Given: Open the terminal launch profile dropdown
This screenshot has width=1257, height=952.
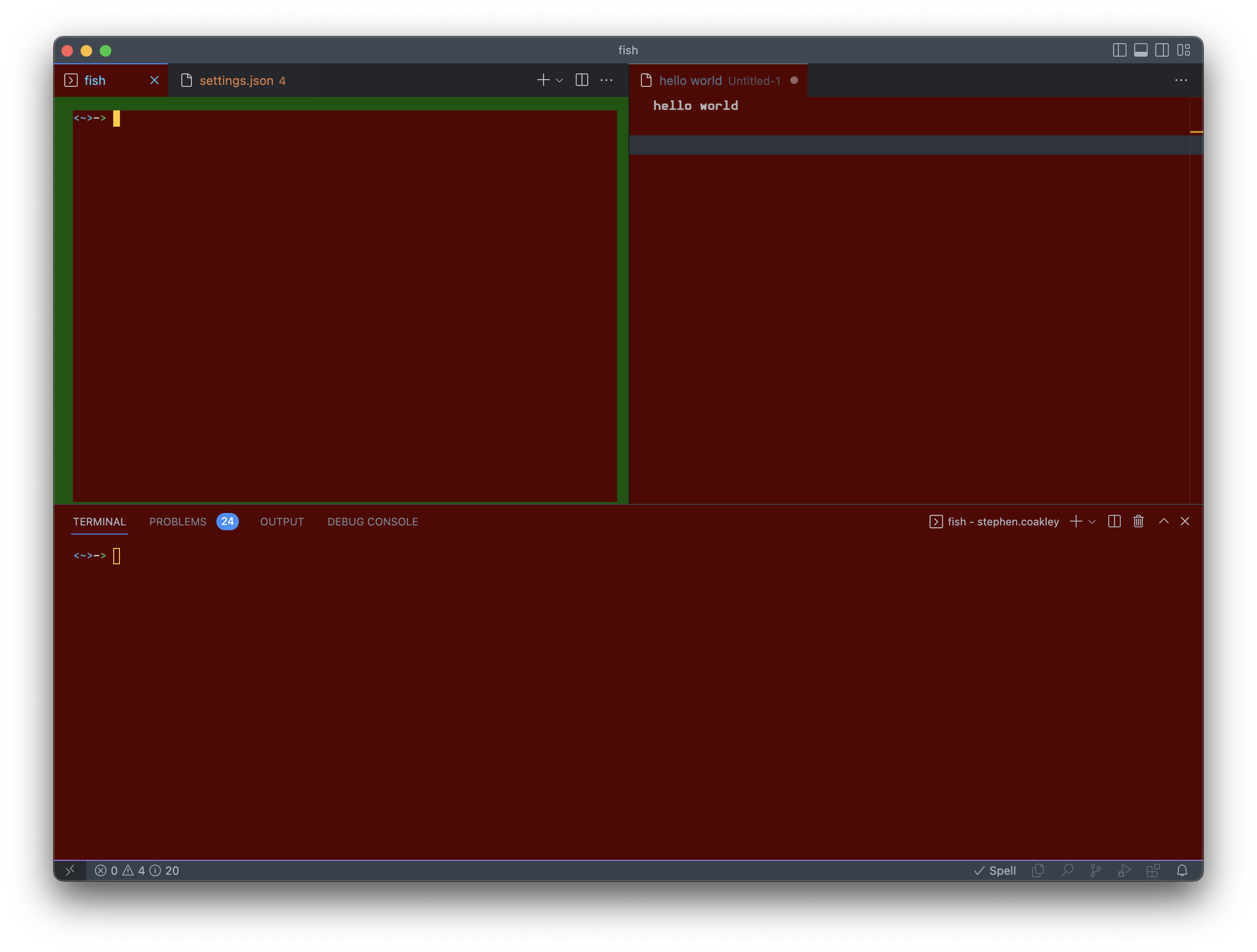Looking at the screenshot, I should (1091, 521).
